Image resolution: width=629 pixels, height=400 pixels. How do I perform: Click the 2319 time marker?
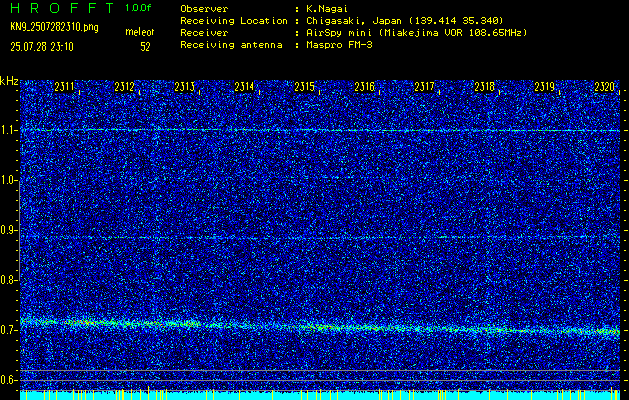pyautogui.click(x=544, y=87)
